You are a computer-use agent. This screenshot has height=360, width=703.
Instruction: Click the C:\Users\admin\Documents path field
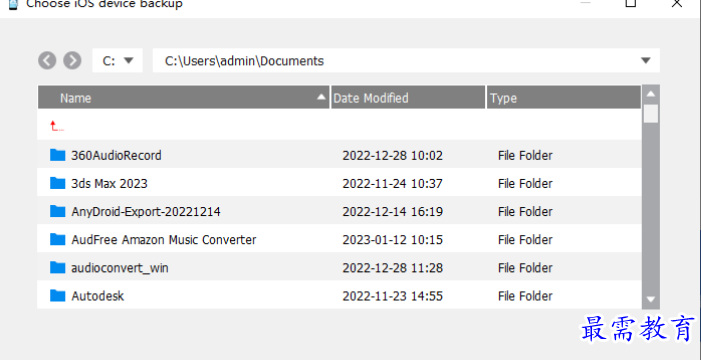(395, 61)
